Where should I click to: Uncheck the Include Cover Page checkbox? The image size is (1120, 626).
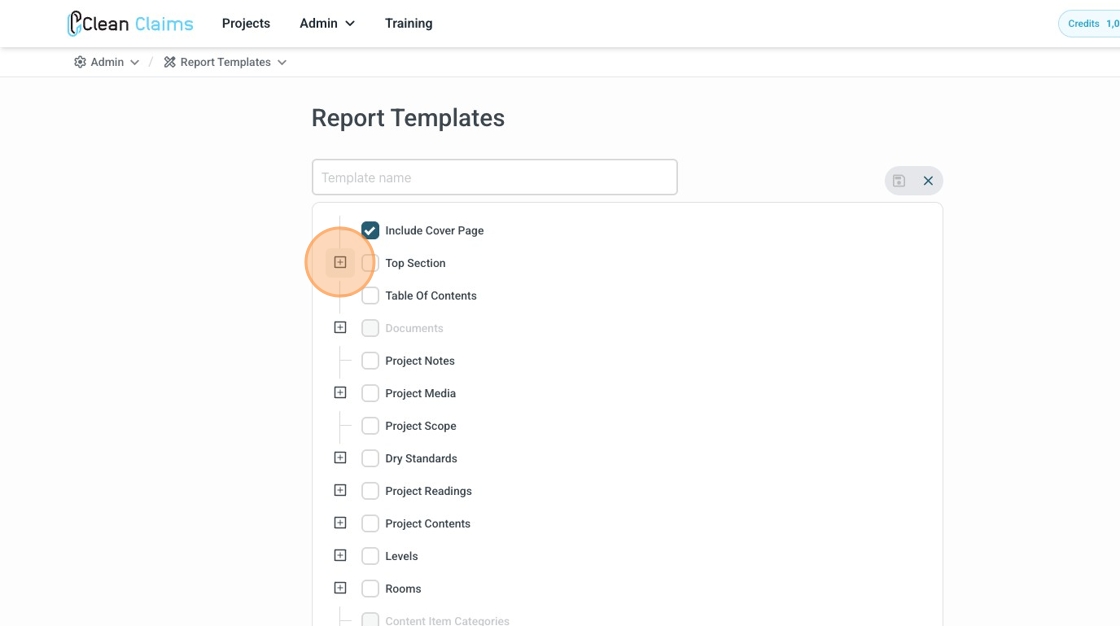(x=370, y=230)
